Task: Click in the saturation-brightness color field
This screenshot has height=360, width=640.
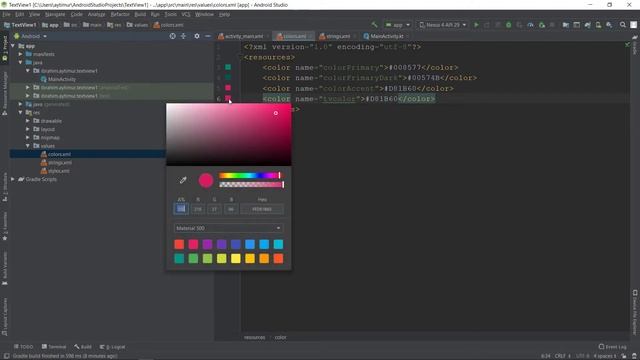Action: 229,134
